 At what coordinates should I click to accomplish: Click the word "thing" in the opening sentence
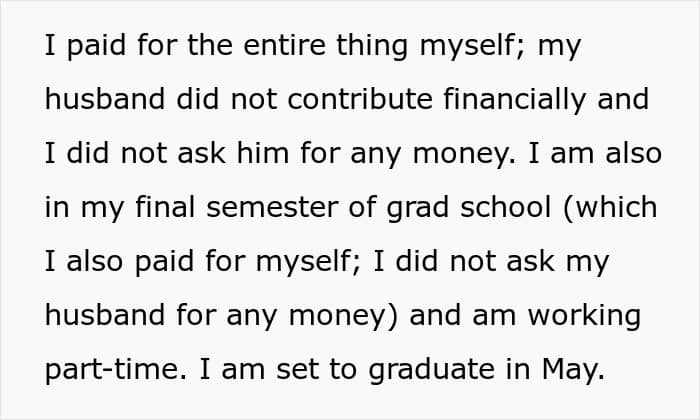click(372, 46)
